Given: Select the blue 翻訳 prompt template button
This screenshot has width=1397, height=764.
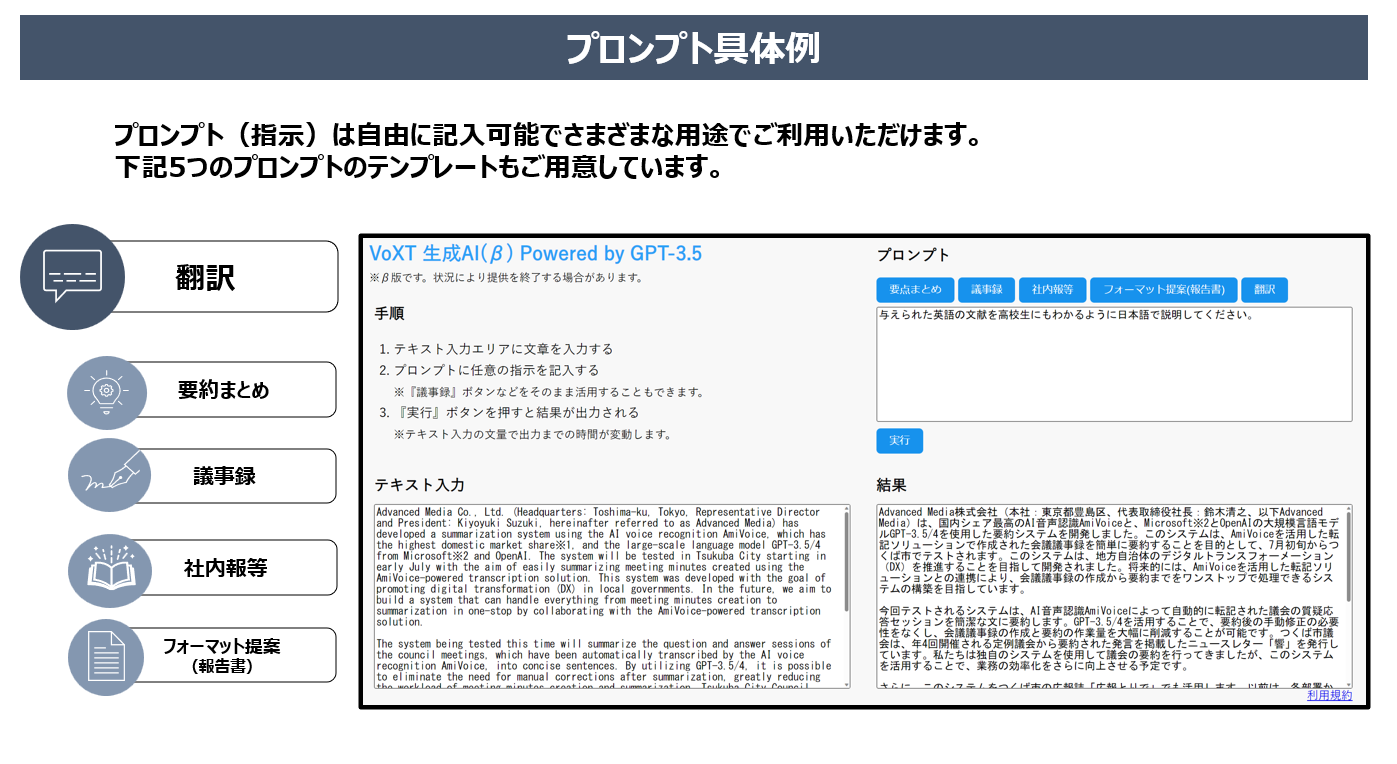Looking at the screenshot, I should pyautogui.click(x=1264, y=290).
